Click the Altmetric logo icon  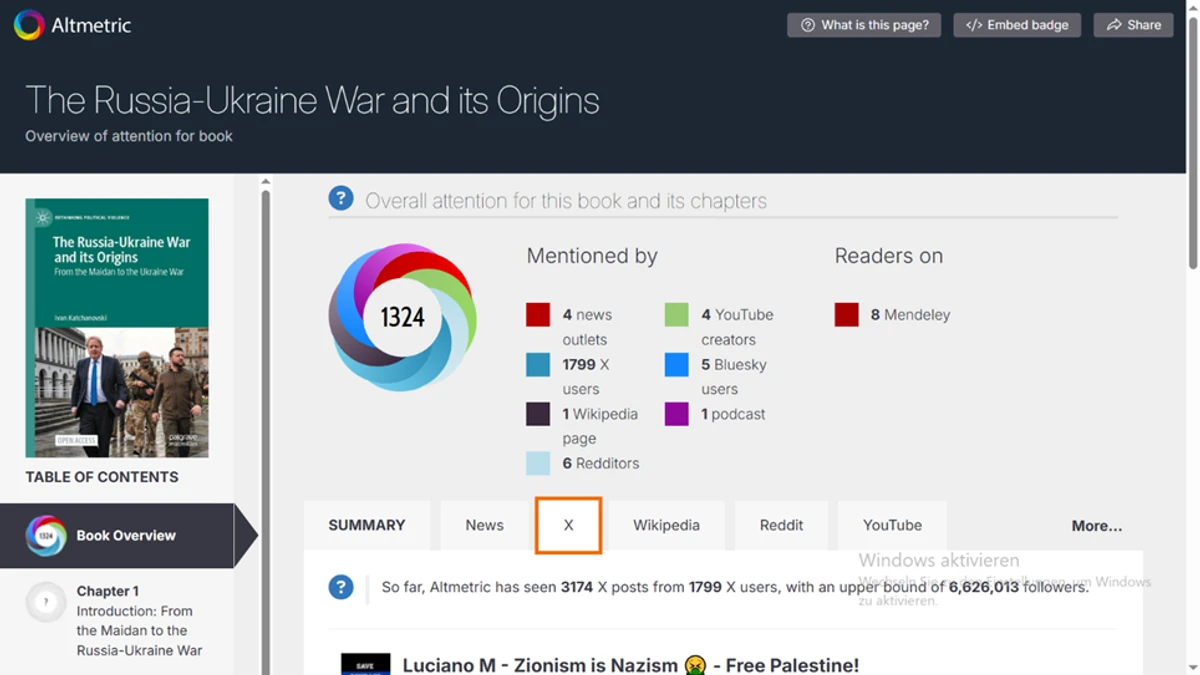pyautogui.click(x=29, y=25)
